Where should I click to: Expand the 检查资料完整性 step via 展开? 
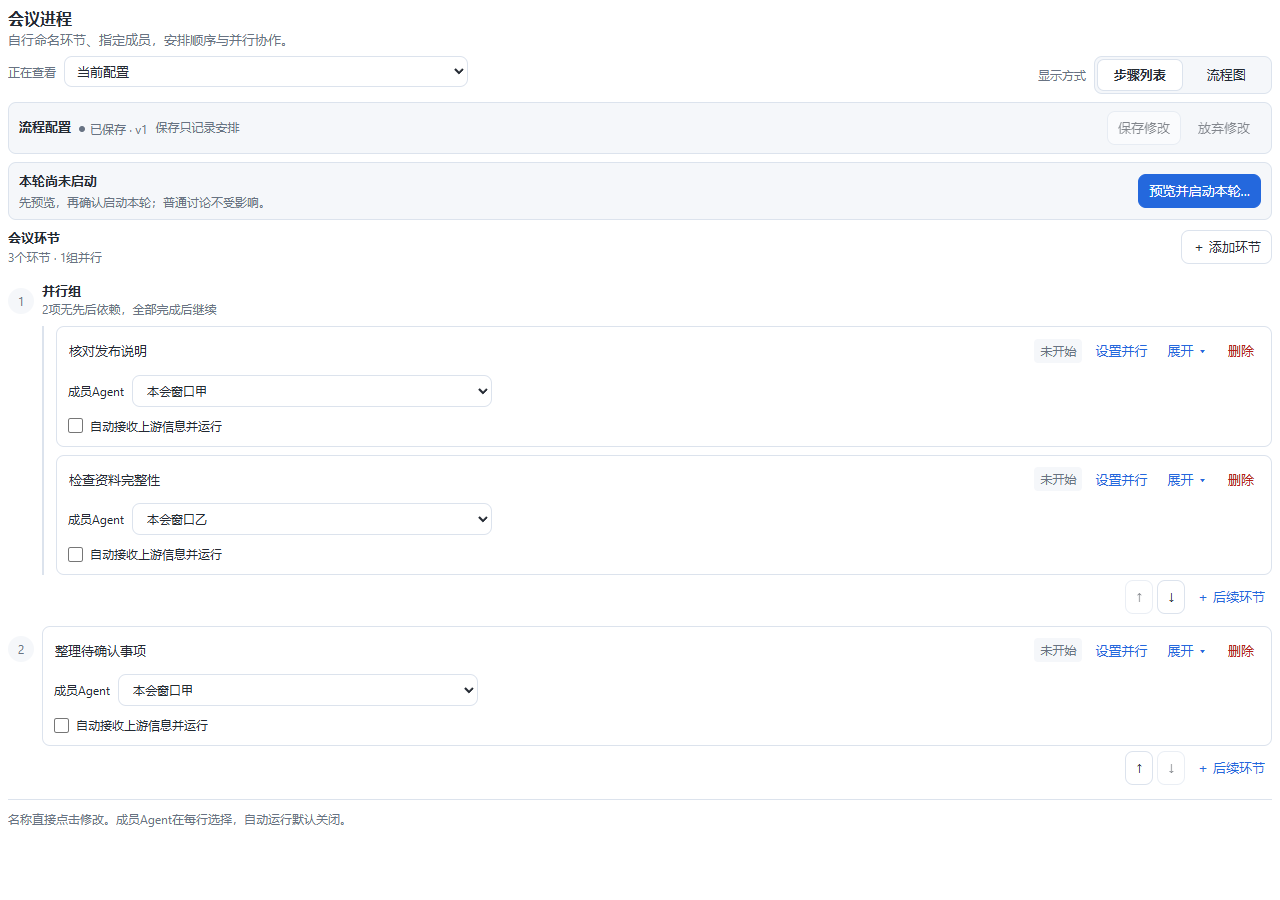pos(1187,480)
